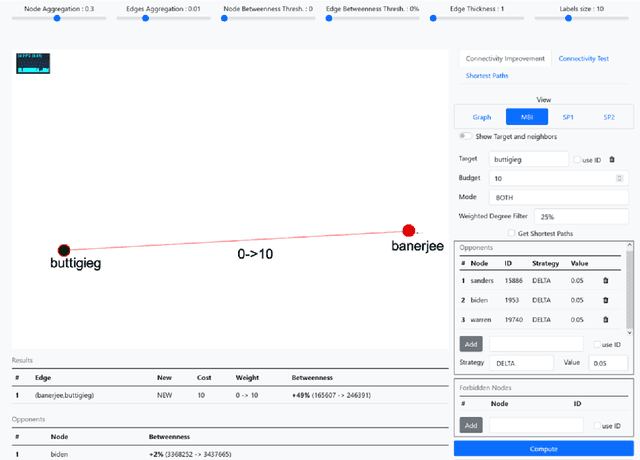Click Add button in Opponents panel

[x=471, y=344]
